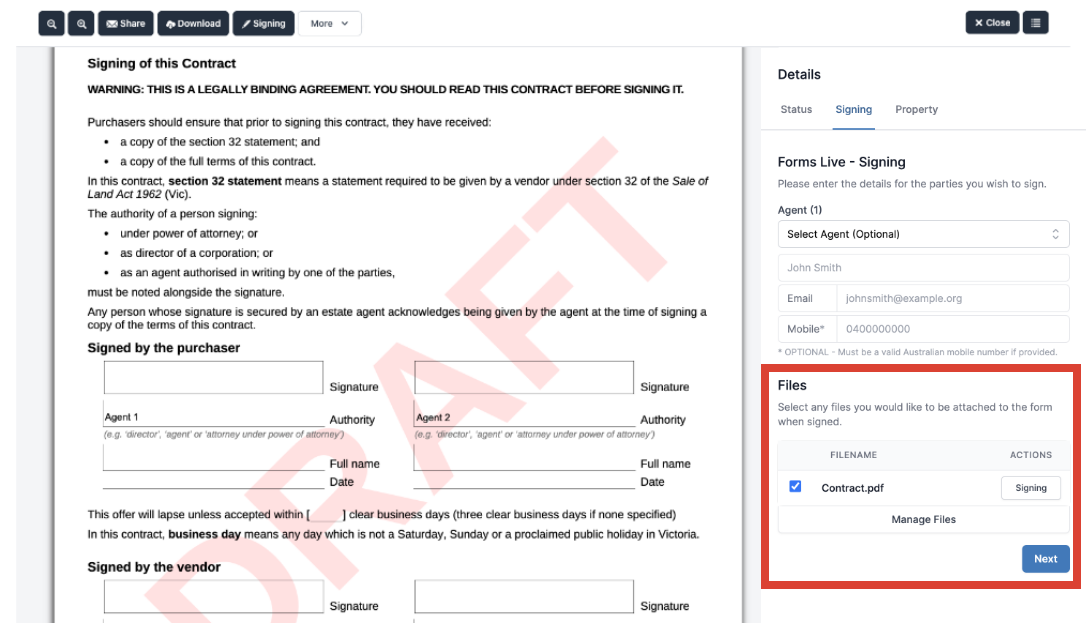This screenshot has width=1086, height=634.
Task: Click the Signing action for Contract.pdf
Action: [x=1030, y=488]
